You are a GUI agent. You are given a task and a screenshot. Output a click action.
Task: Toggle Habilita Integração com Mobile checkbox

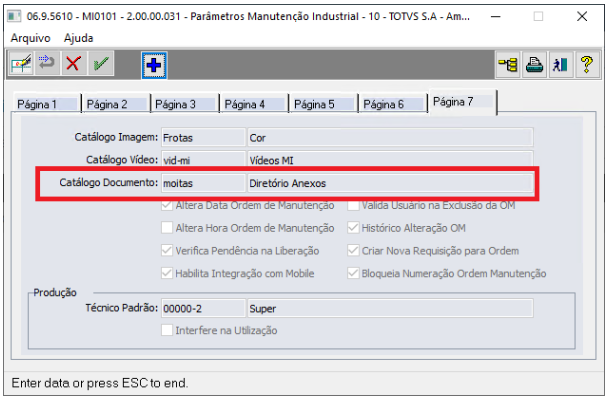(x=167, y=273)
